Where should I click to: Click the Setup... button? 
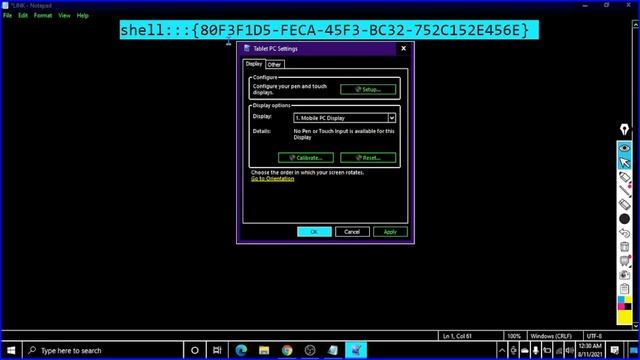click(368, 89)
